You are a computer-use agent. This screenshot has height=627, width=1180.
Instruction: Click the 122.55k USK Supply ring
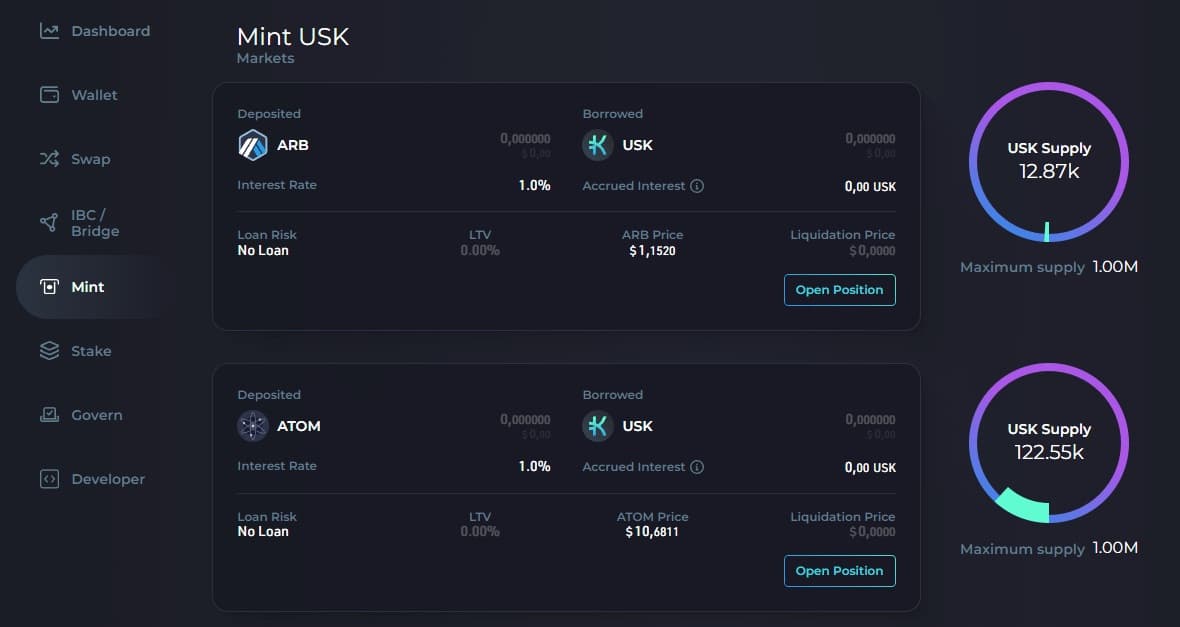click(1049, 443)
